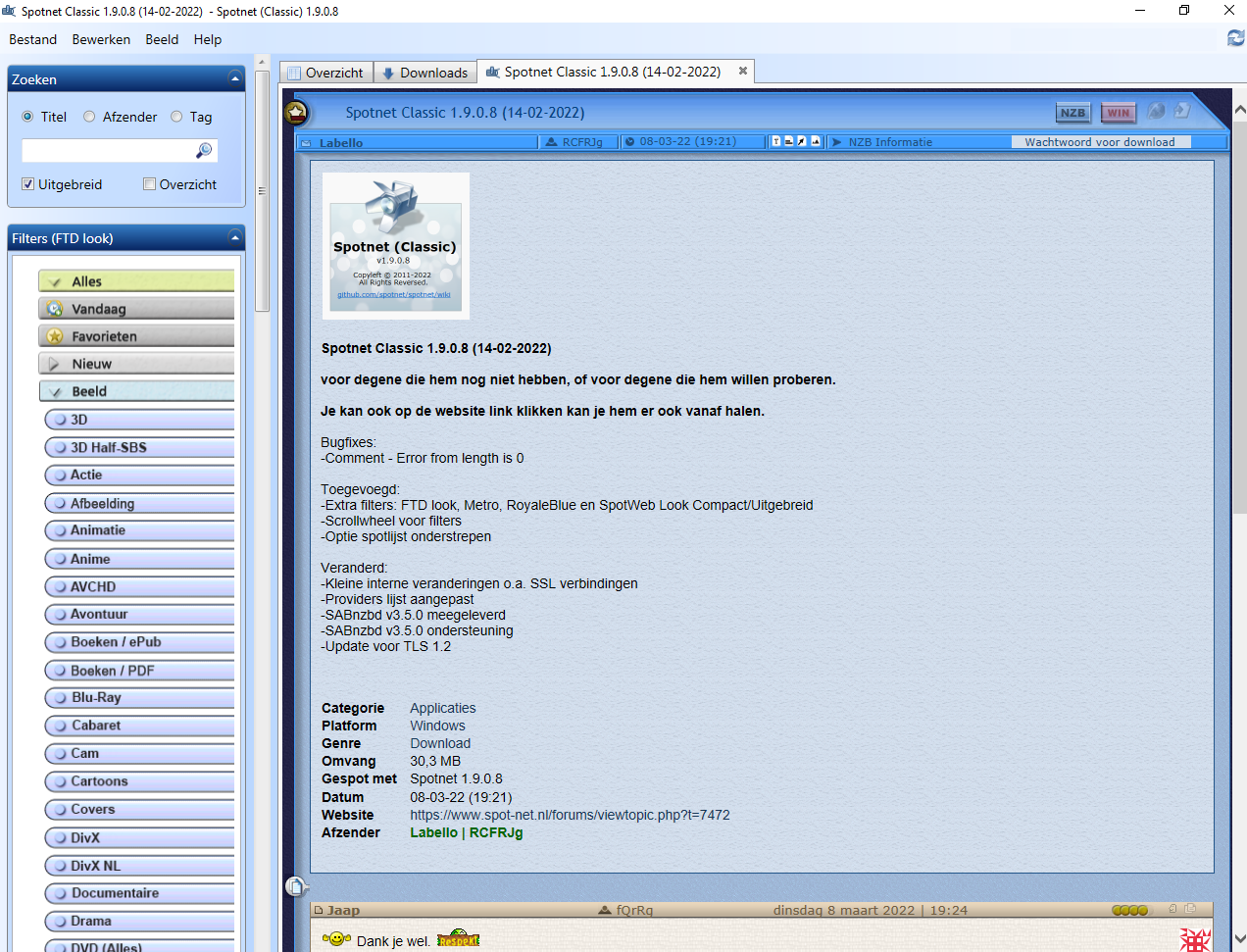The width and height of the screenshot is (1247, 952).
Task: Click the fourth small icon before NZB Informatie
Action: [x=815, y=142]
